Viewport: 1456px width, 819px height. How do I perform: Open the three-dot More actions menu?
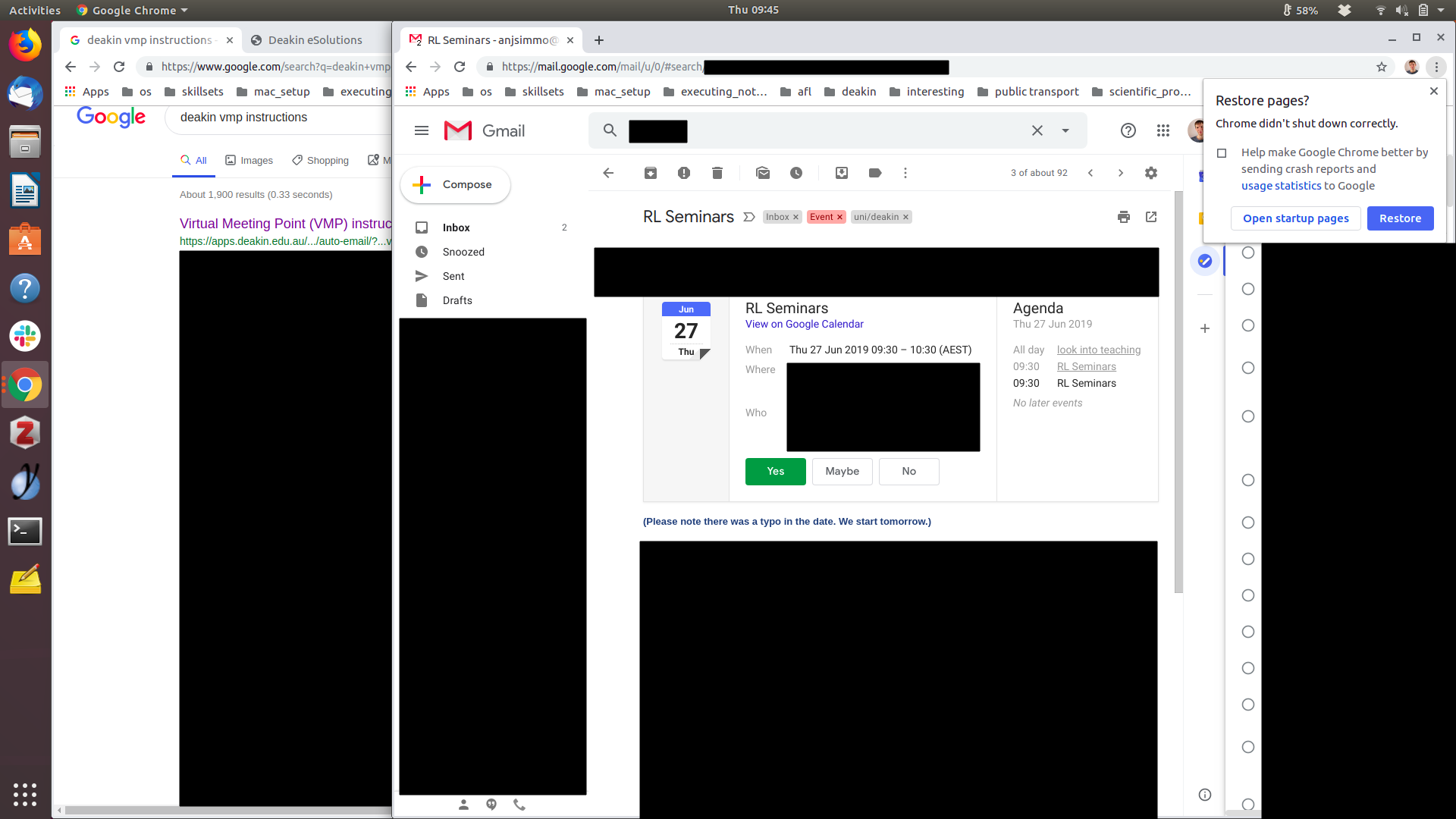(x=905, y=173)
